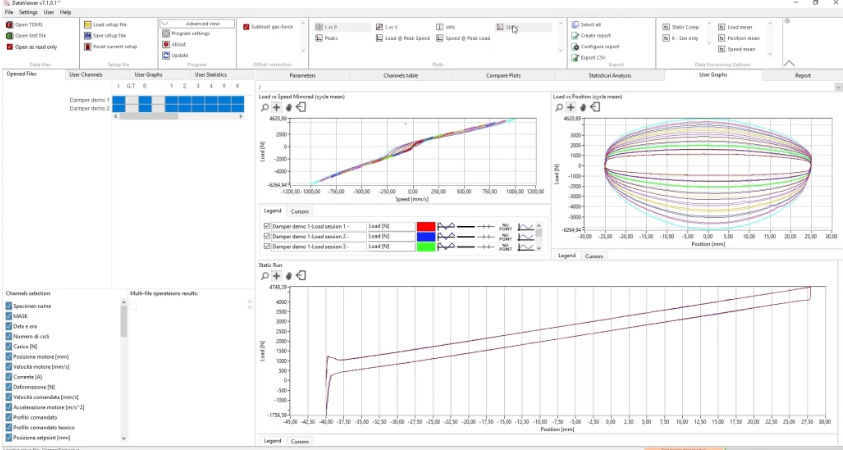
Task: Toggle Load mean processing option
Action: [x=736, y=27]
